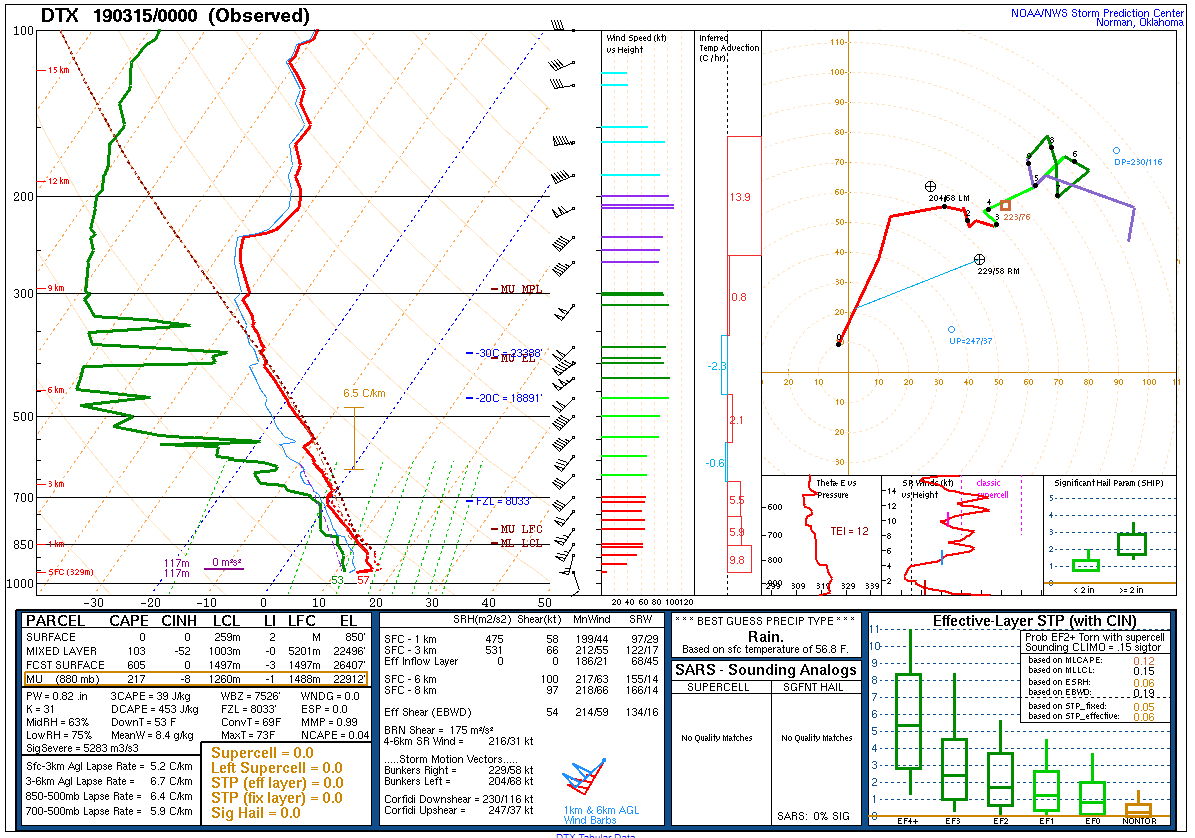Click the SigSevere = 5283 m3/s3 value
Image resolution: width=1195 pixels, height=838 pixels.
coord(82,748)
